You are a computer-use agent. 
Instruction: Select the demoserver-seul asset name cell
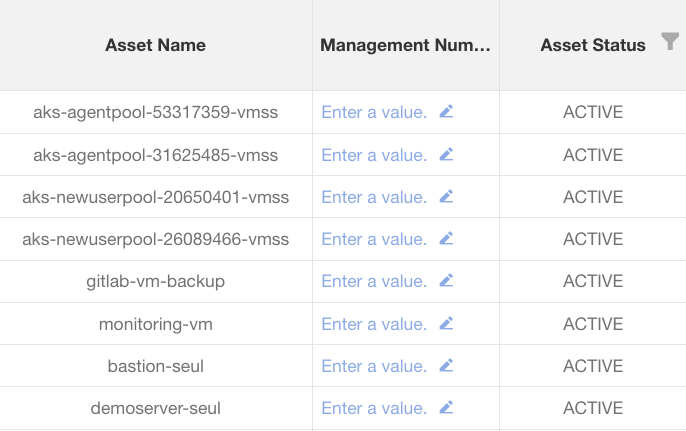[x=155, y=408]
